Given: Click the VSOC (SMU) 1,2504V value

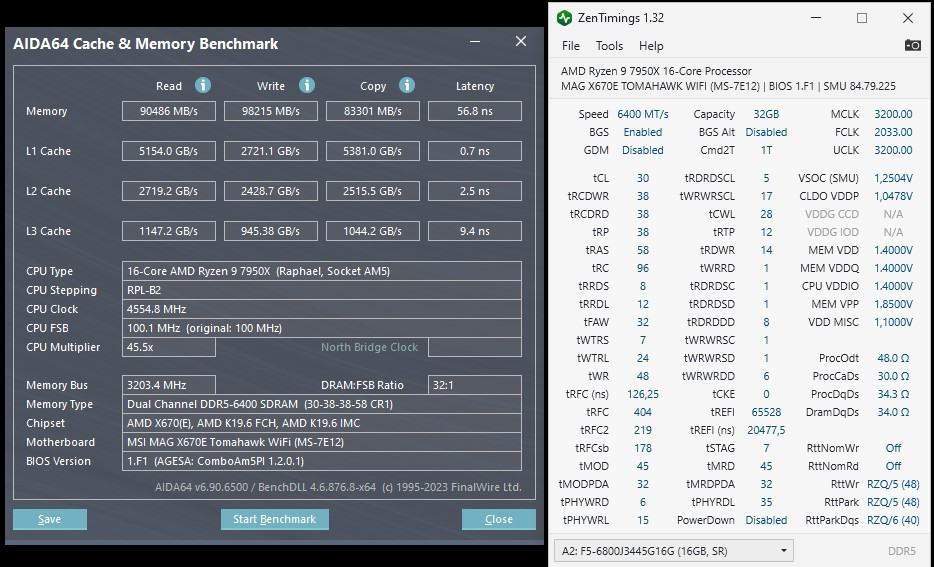Looking at the screenshot, I should pyautogui.click(x=893, y=178).
